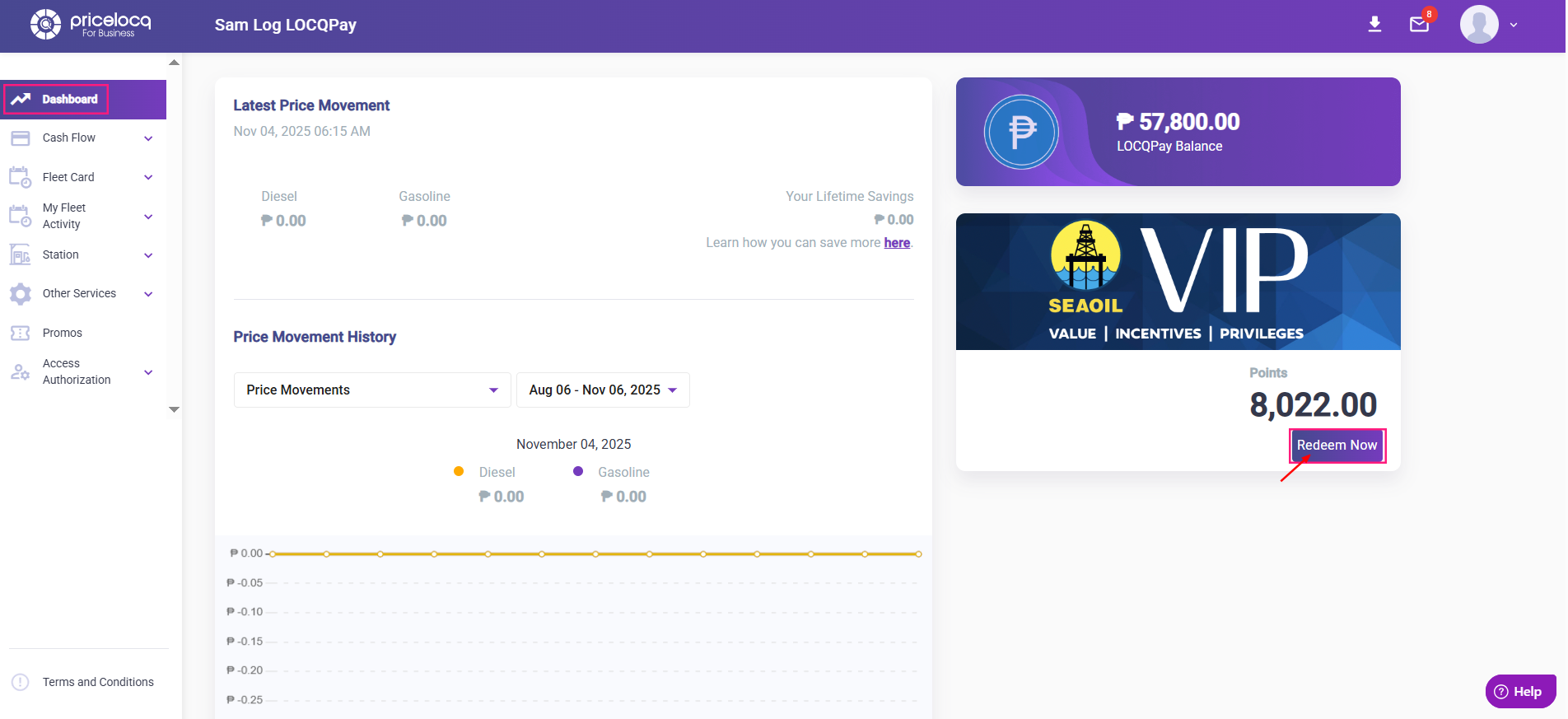Click the 'here' savings link
The image size is (1568, 719).
point(897,243)
